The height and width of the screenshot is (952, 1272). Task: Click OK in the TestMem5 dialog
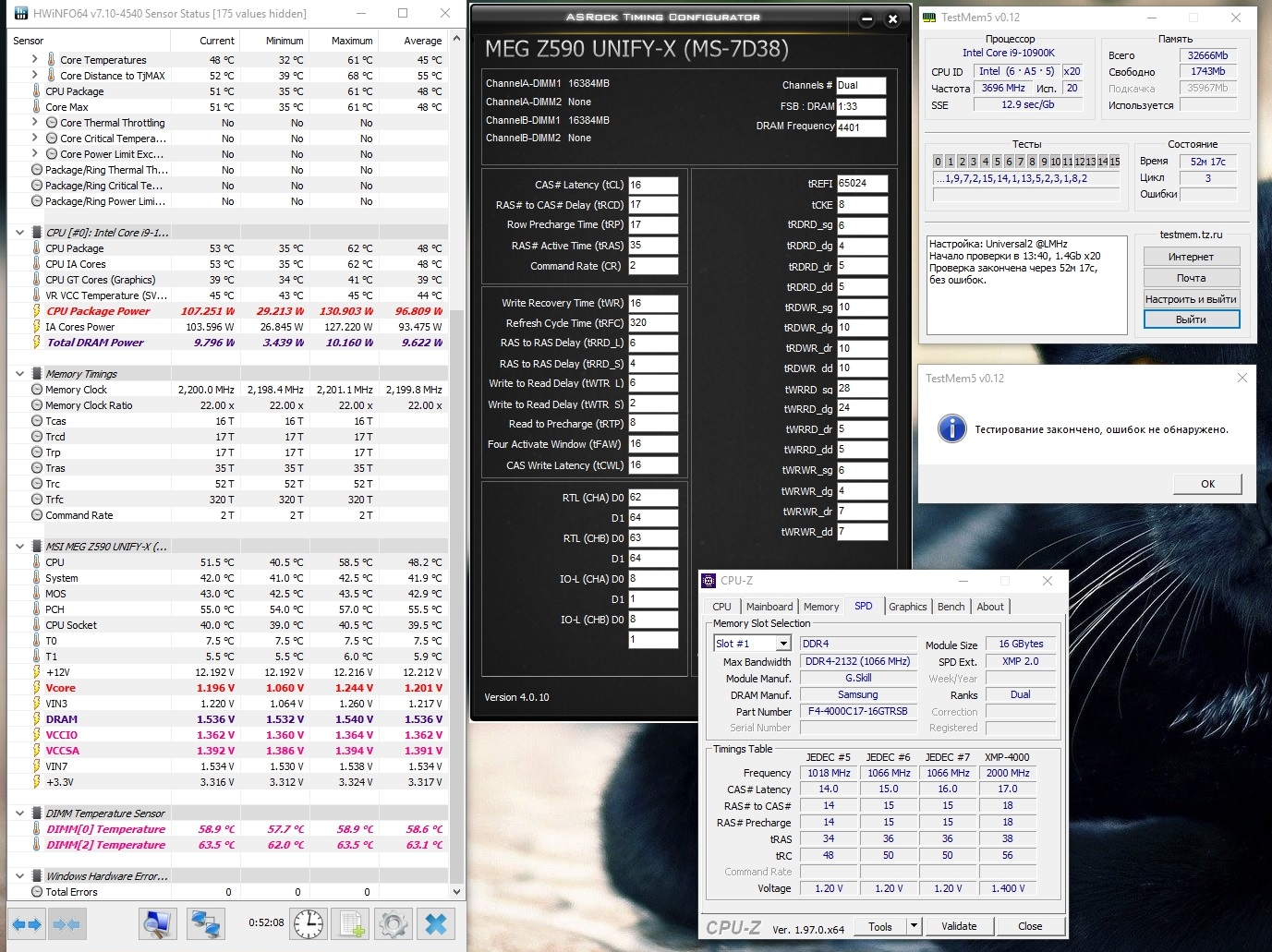click(1207, 484)
